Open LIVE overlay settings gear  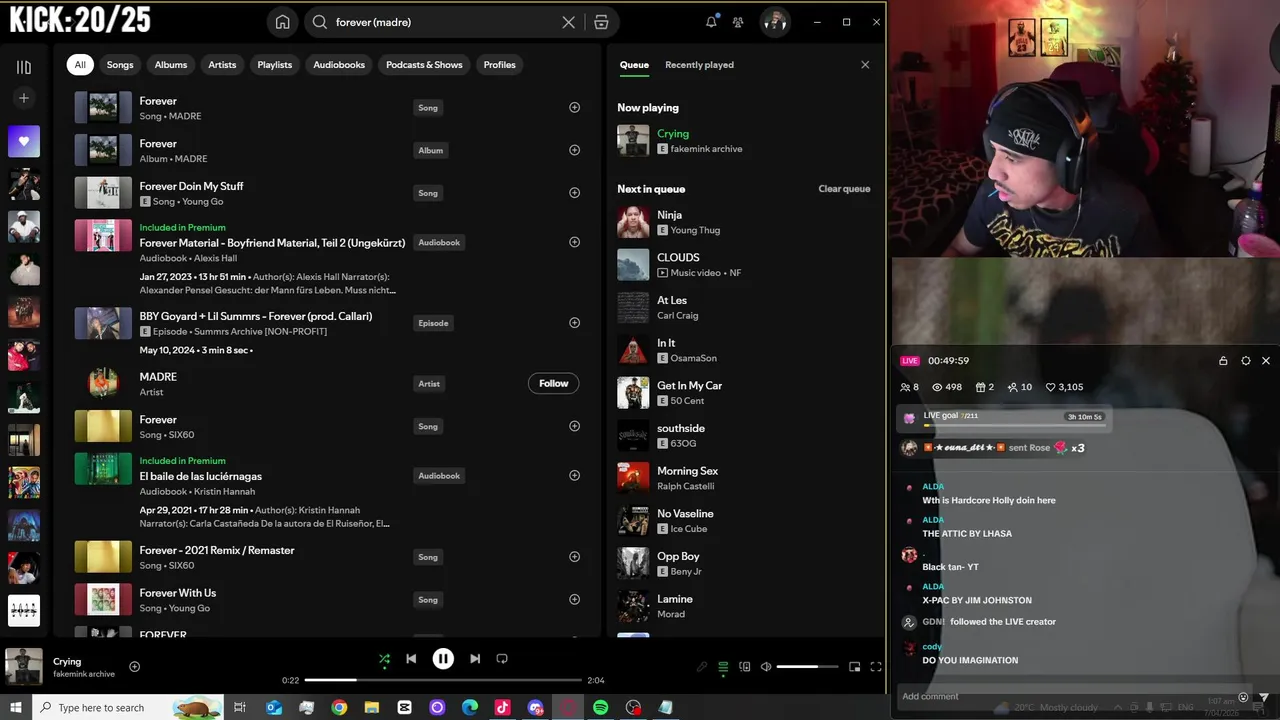click(1245, 361)
